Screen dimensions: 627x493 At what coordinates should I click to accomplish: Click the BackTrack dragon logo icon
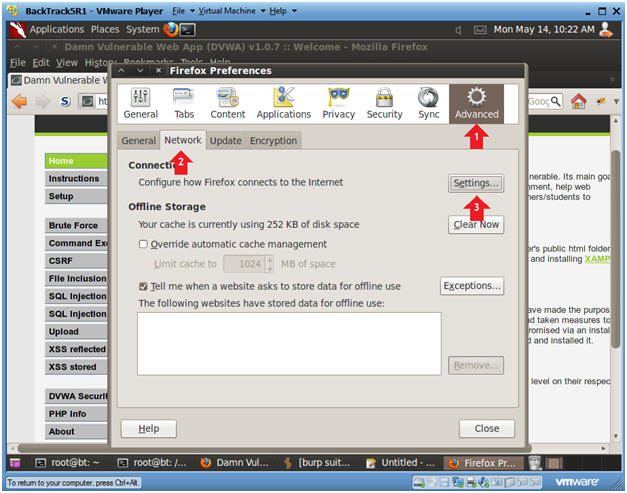(x=18, y=30)
